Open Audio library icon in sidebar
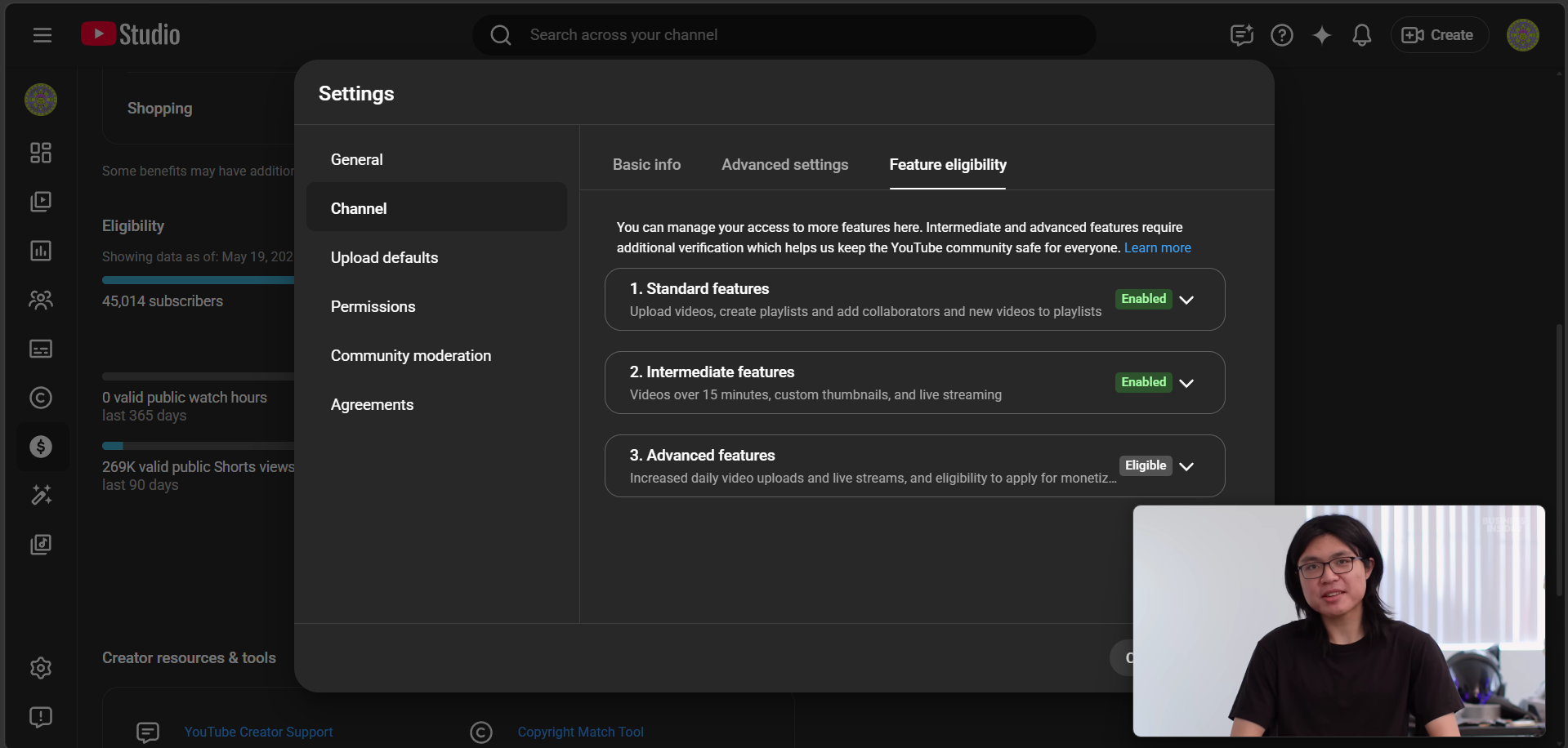The height and width of the screenshot is (748, 1568). [x=41, y=545]
